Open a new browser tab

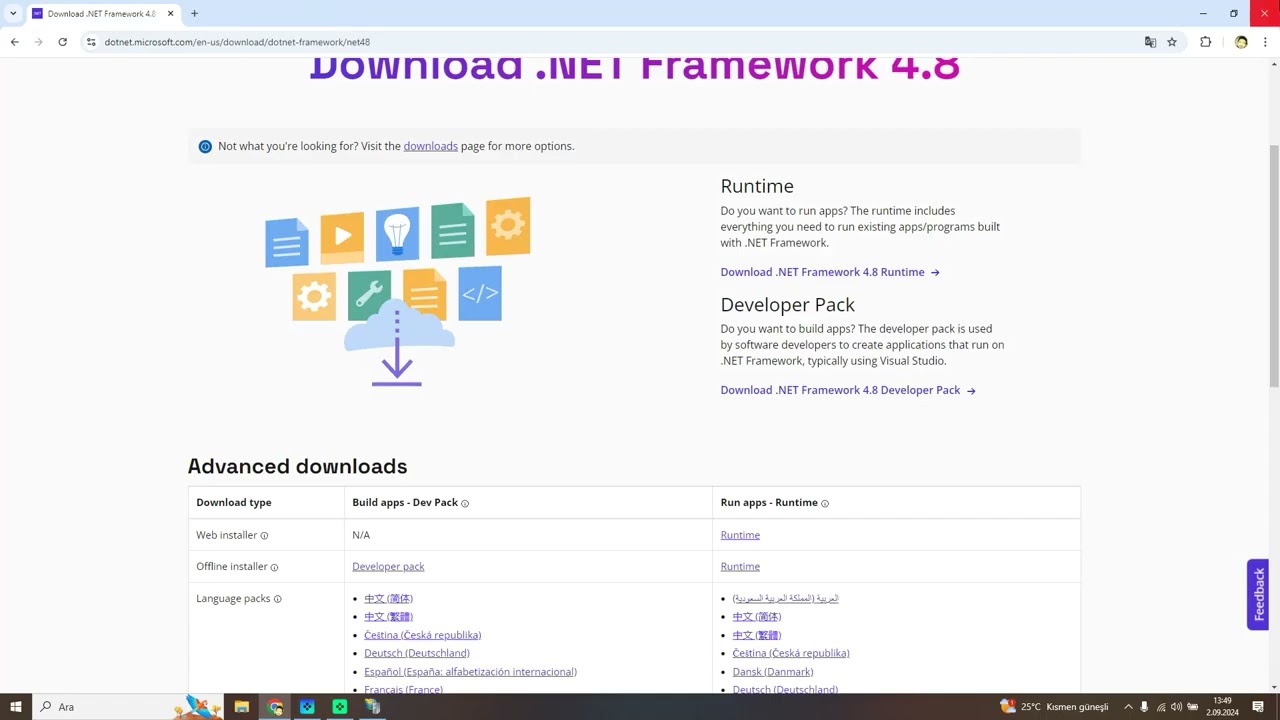194,14
